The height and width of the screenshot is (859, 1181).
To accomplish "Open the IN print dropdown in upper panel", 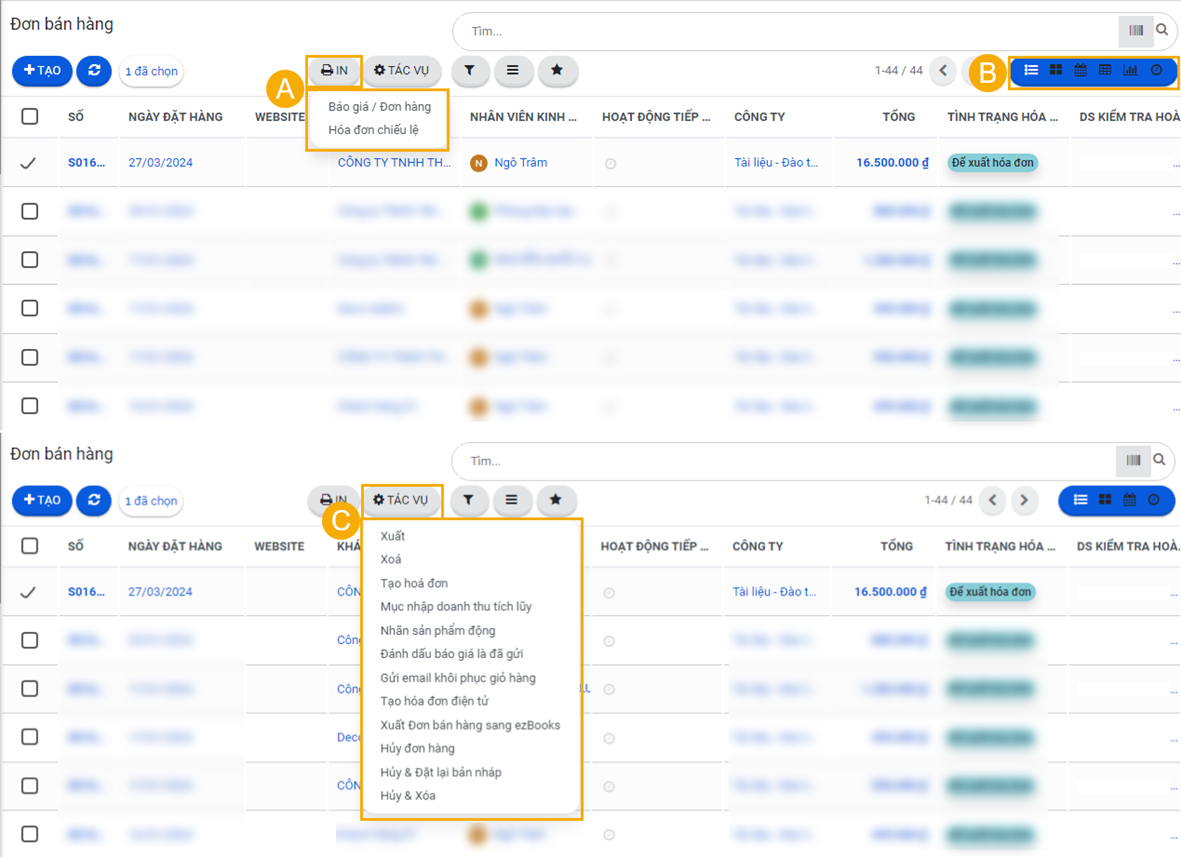I will coord(334,70).
